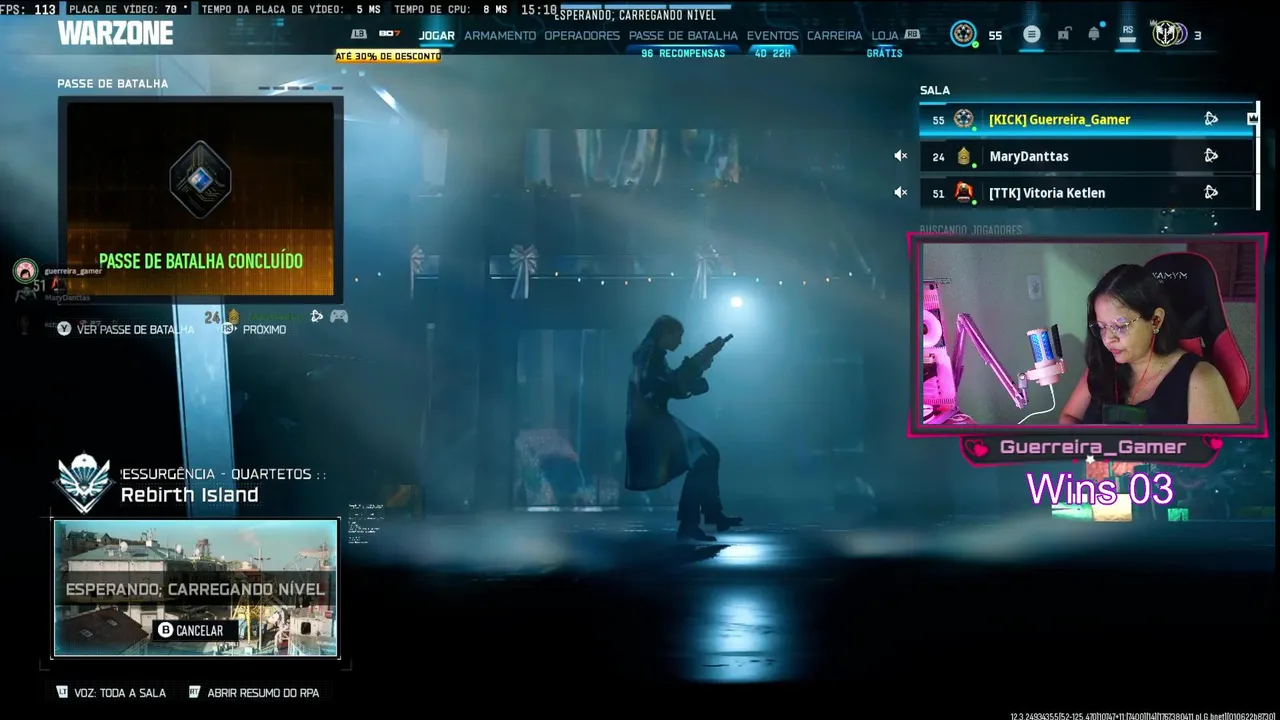Click Guerreira_Gamer's platform icon

tap(1211, 119)
